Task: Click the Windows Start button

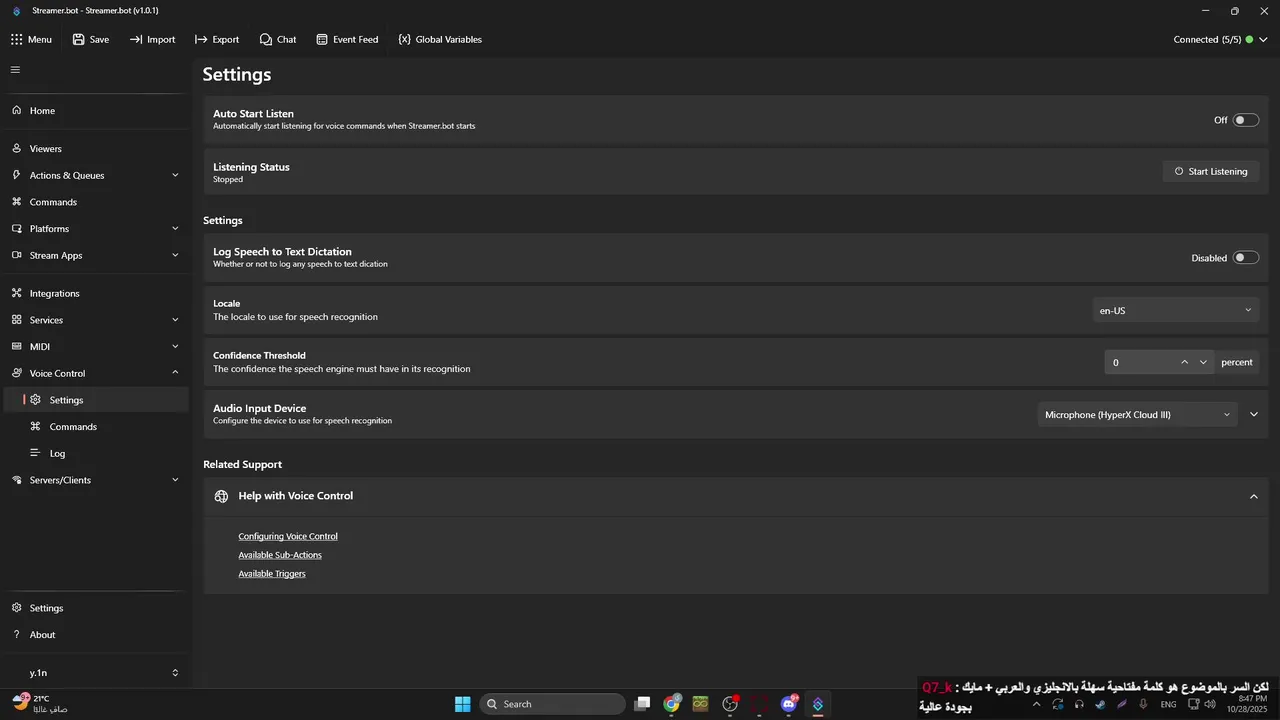Action: click(462, 704)
